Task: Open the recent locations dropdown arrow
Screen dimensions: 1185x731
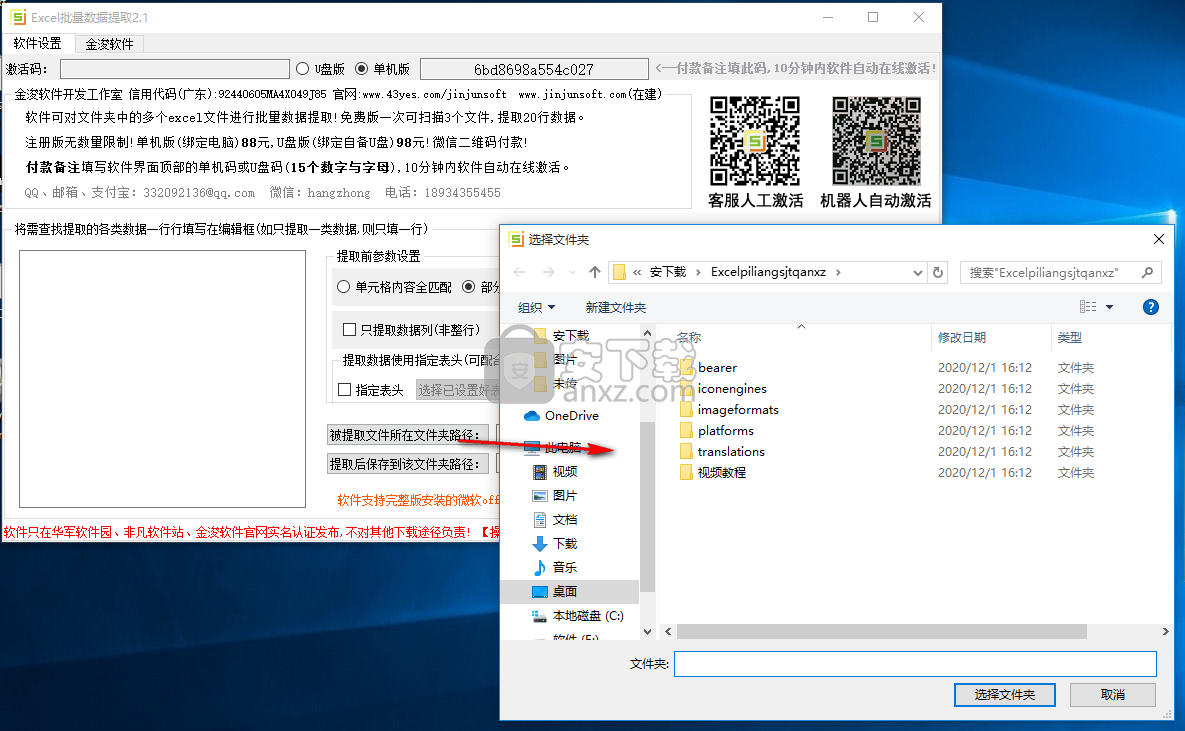Action: 572,272
